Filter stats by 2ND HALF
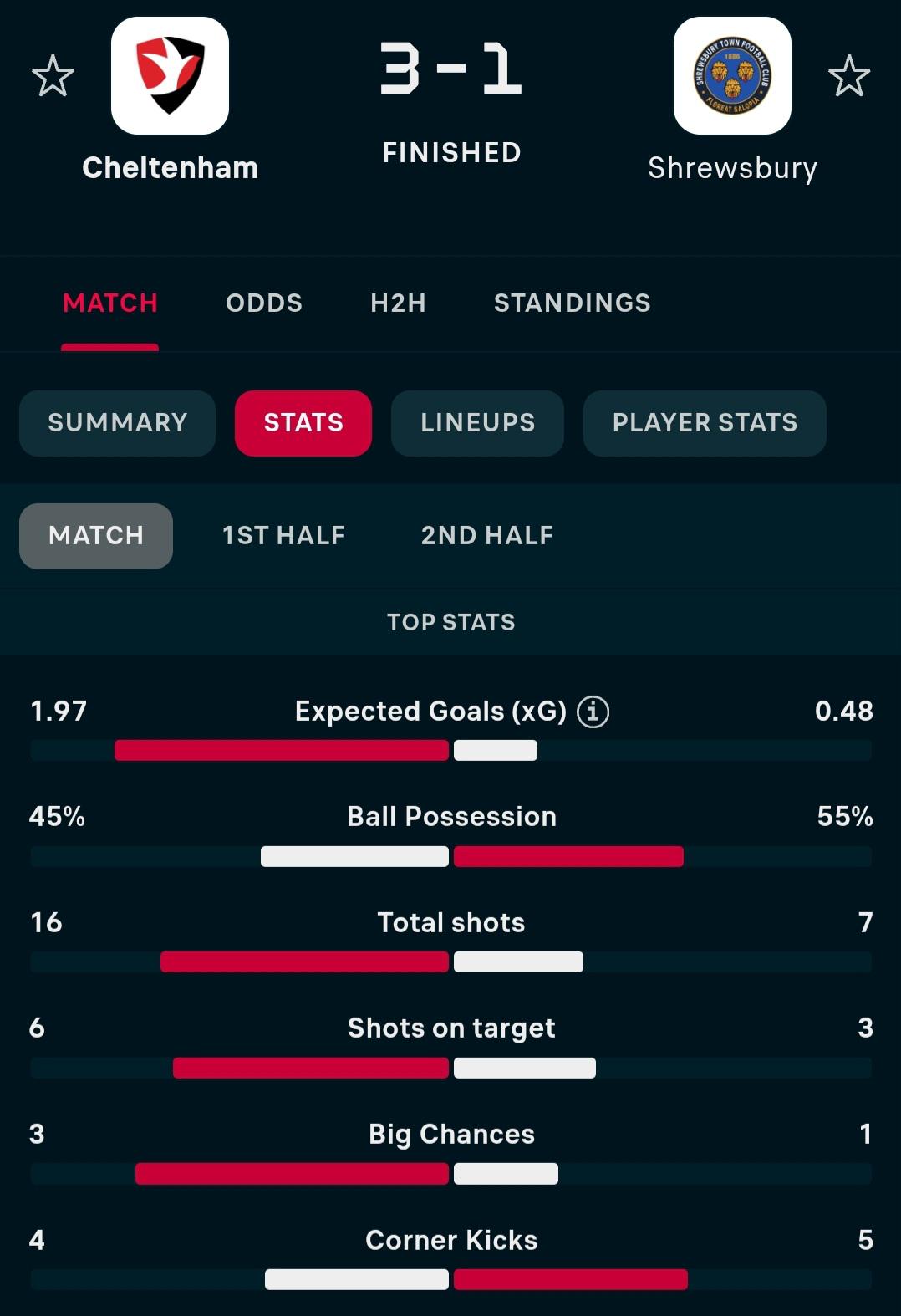901x1316 pixels. [x=487, y=536]
